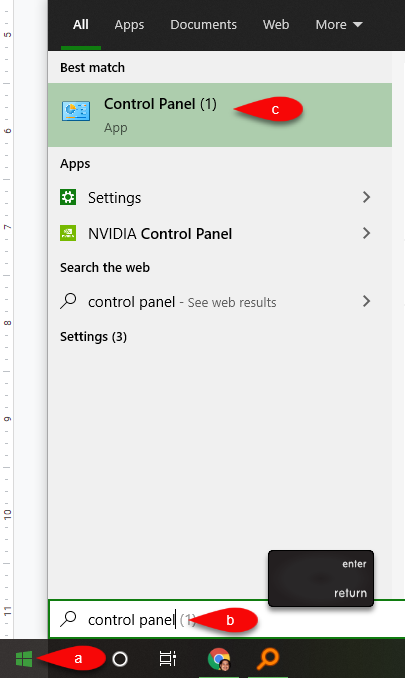
Task: Switch to the Documents tab
Action: [x=203, y=25]
